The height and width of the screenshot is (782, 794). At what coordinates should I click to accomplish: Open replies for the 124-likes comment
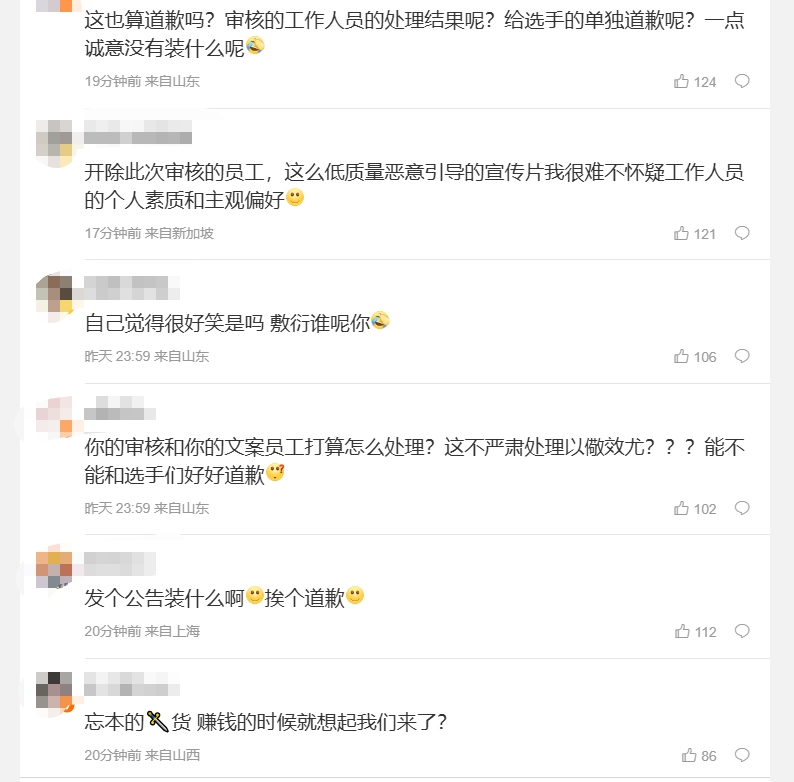point(742,82)
